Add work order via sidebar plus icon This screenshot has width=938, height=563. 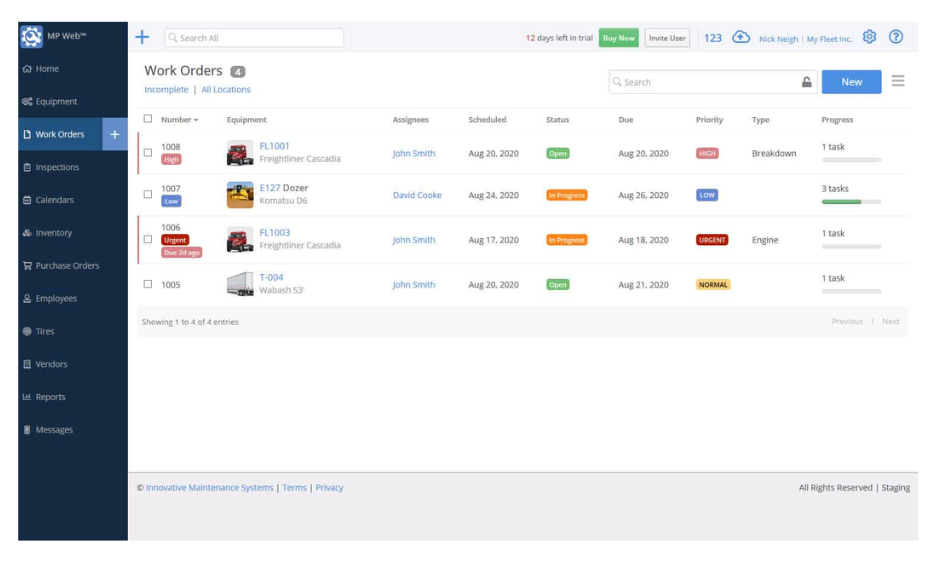pos(115,134)
